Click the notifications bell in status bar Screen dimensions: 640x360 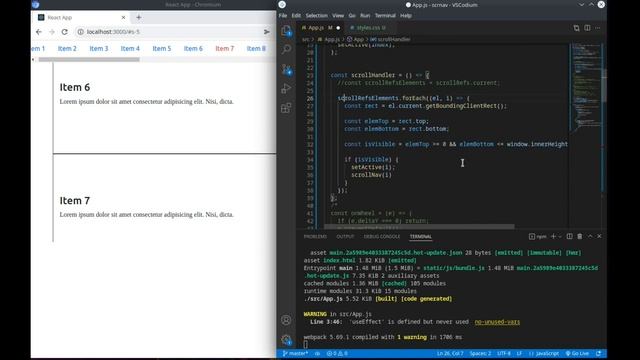point(598,353)
